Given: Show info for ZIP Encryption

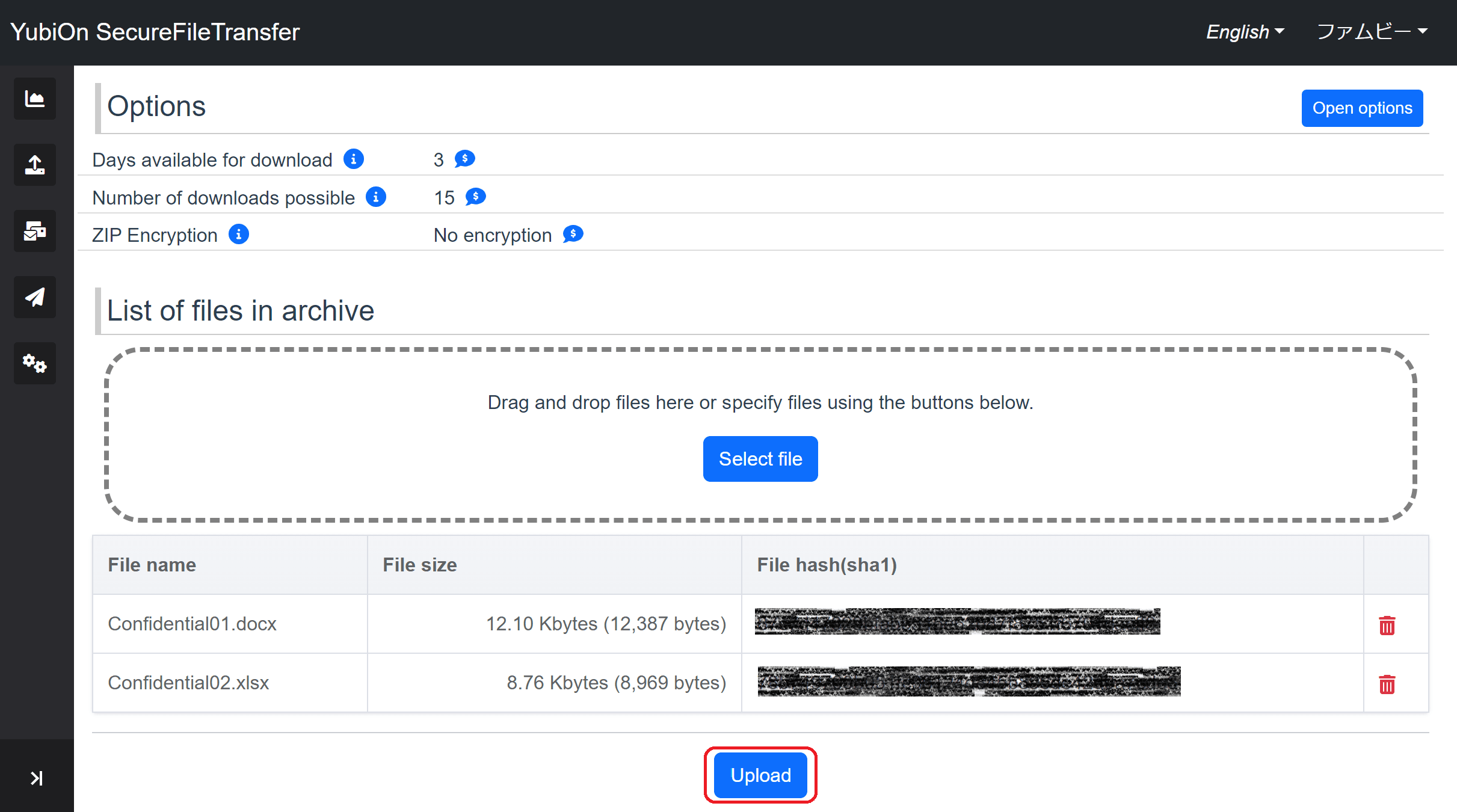Looking at the screenshot, I should click(239, 234).
